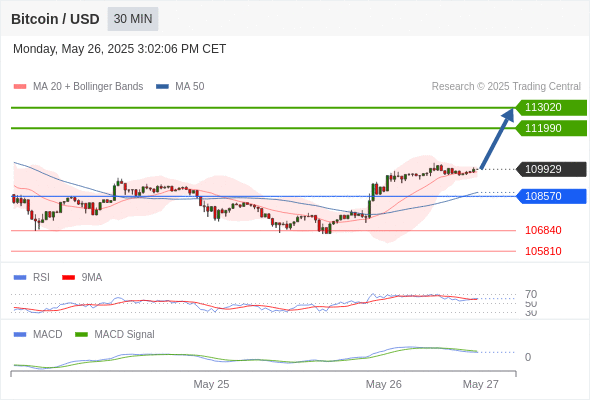Click the Research © 2025 Trading Central text
The width and height of the screenshot is (590, 400).
pyautogui.click(x=506, y=87)
